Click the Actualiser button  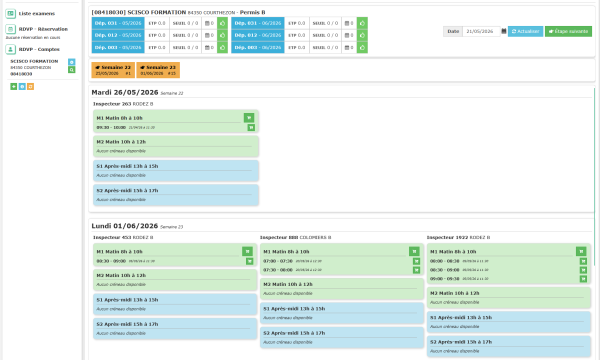coord(525,31)
